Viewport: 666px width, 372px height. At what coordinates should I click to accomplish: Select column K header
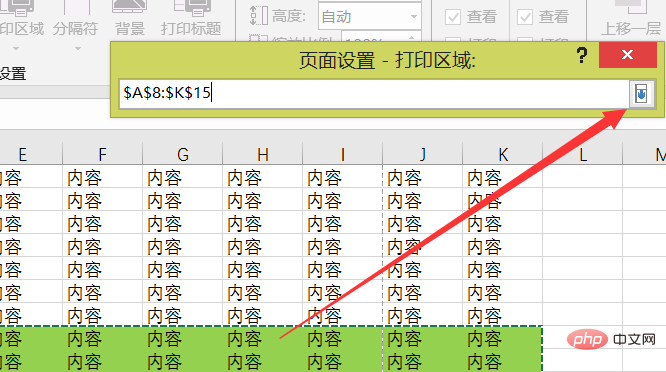502,154
